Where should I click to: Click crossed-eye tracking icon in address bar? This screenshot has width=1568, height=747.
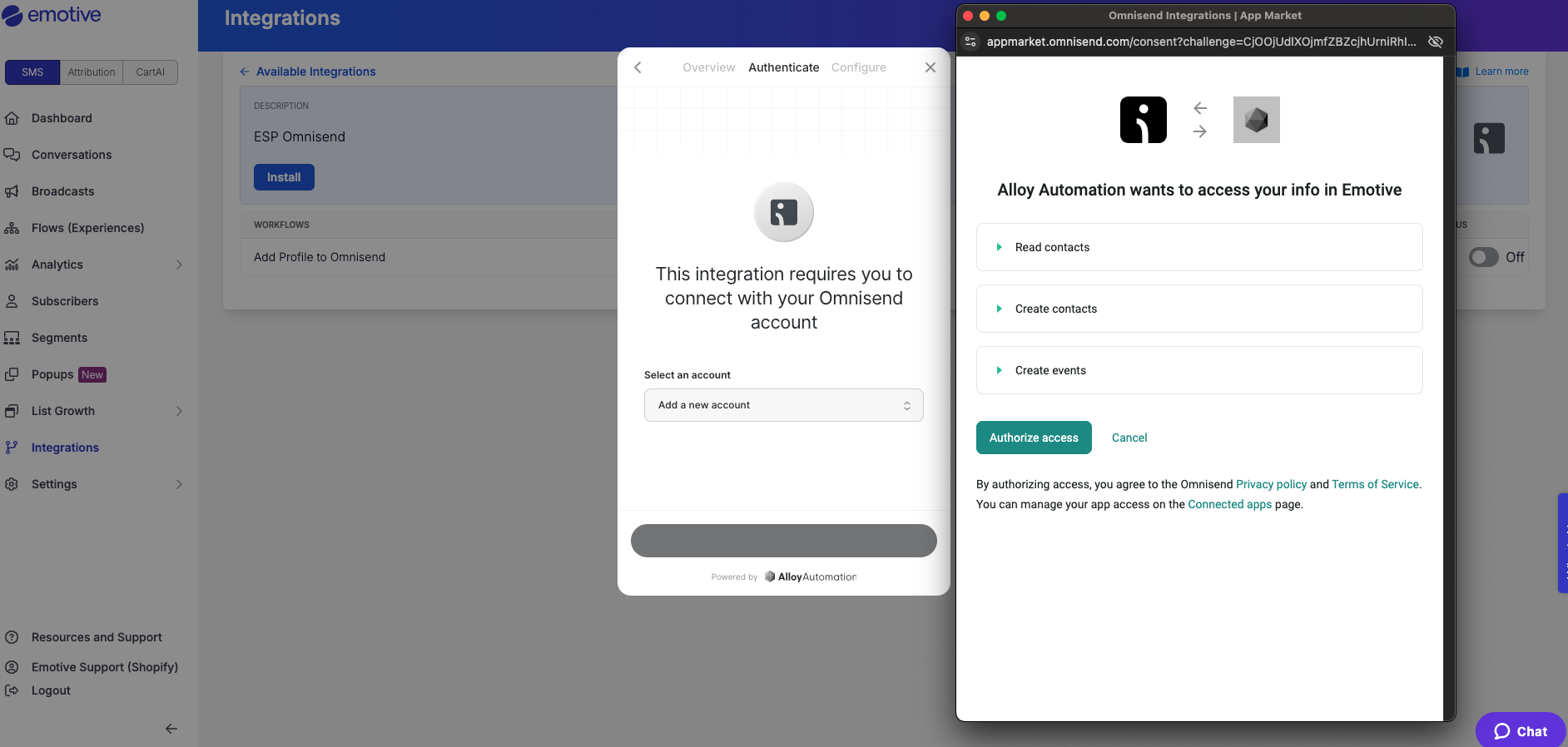1436,42
